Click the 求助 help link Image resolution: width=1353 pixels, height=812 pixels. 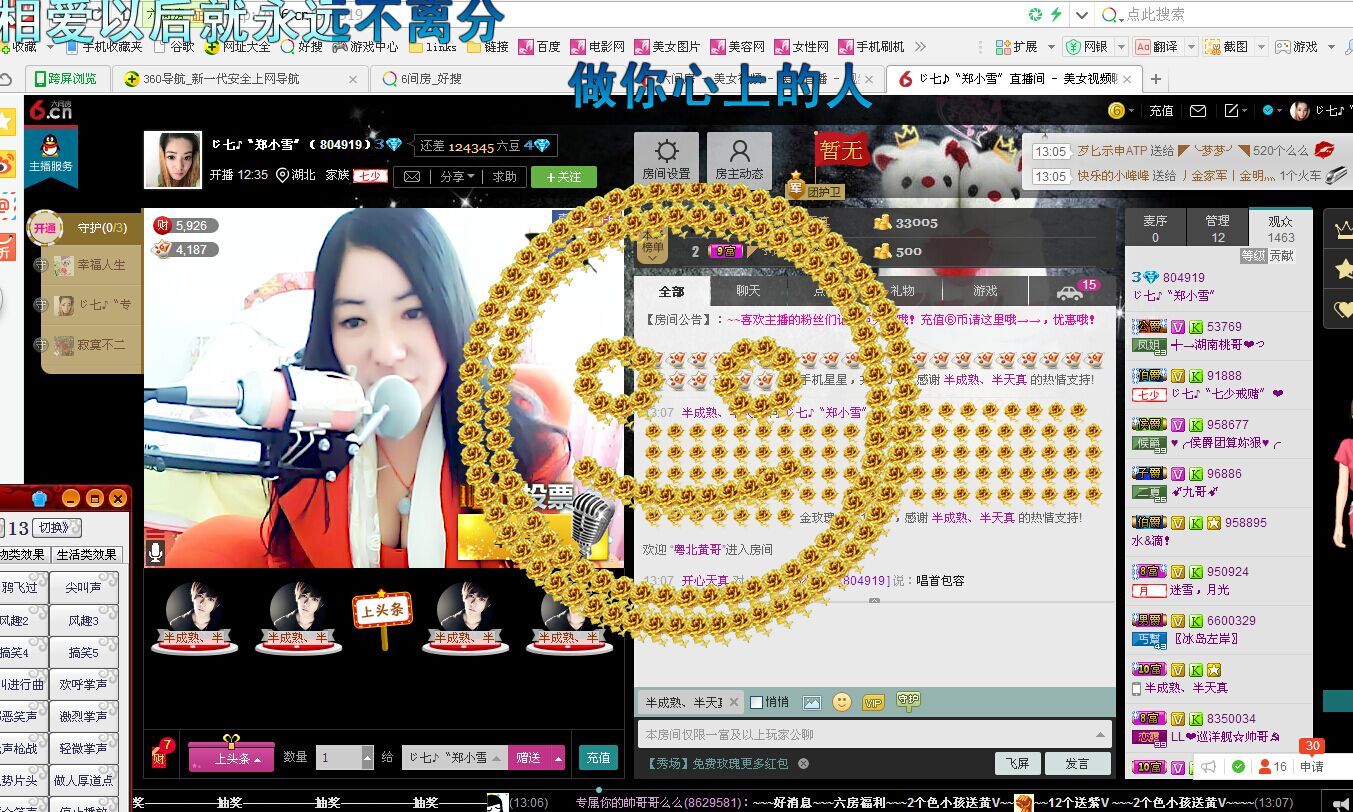tap(504, 176)
